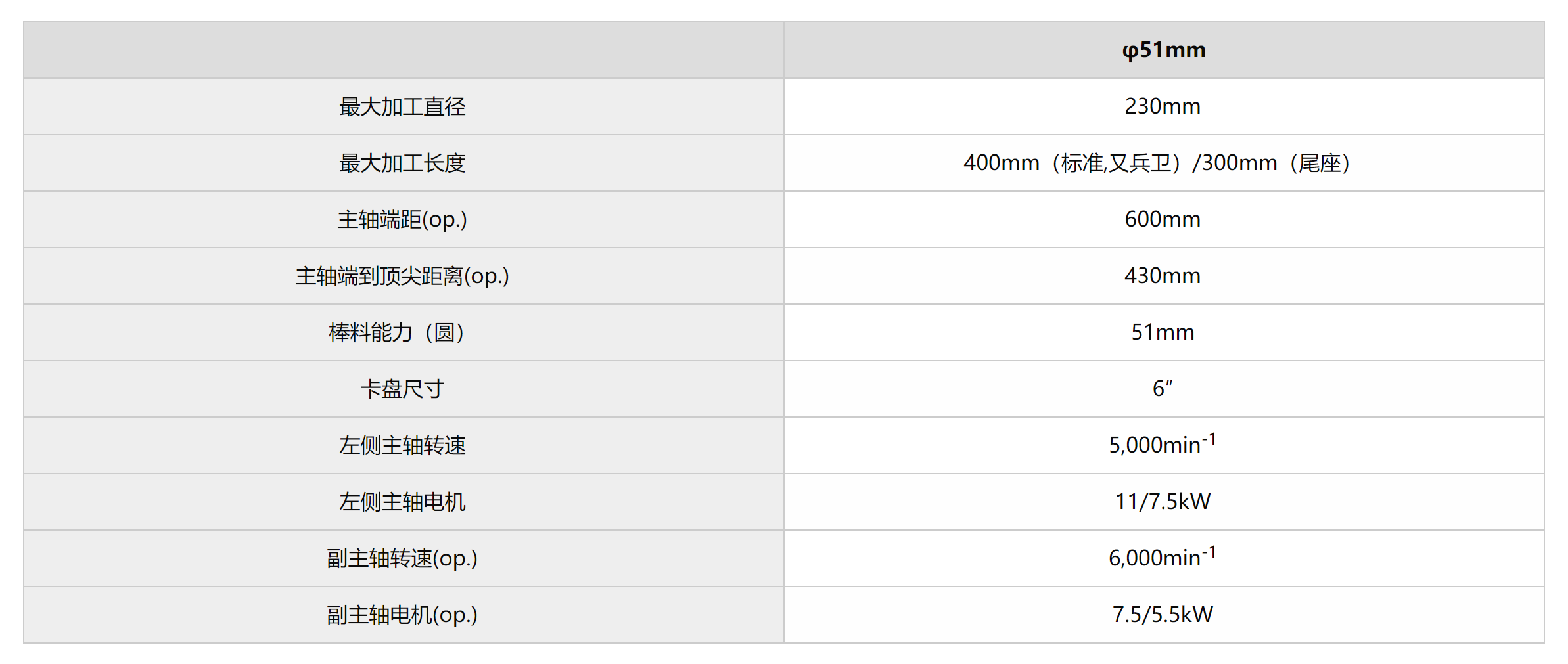
Task: Click the 7.5/5.5kW motor value
Action: pyautogui.click(x=1163, y=615)
